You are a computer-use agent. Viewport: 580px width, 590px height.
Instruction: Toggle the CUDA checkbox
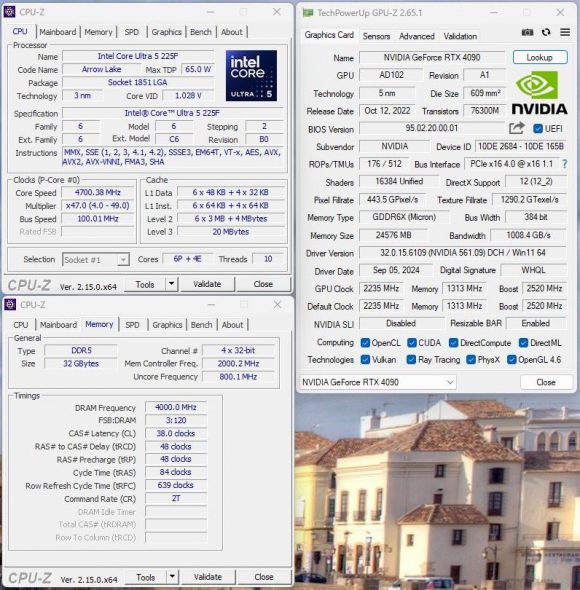[412, 343]
